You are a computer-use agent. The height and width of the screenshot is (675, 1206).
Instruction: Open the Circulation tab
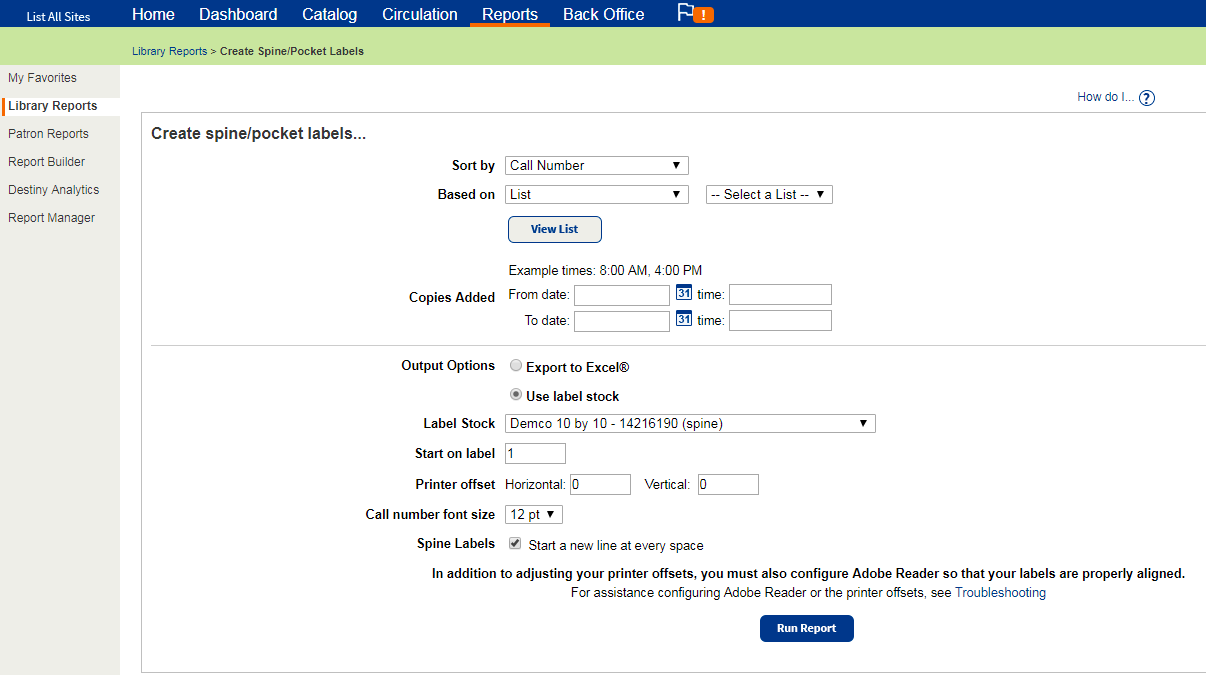(419, 14)
